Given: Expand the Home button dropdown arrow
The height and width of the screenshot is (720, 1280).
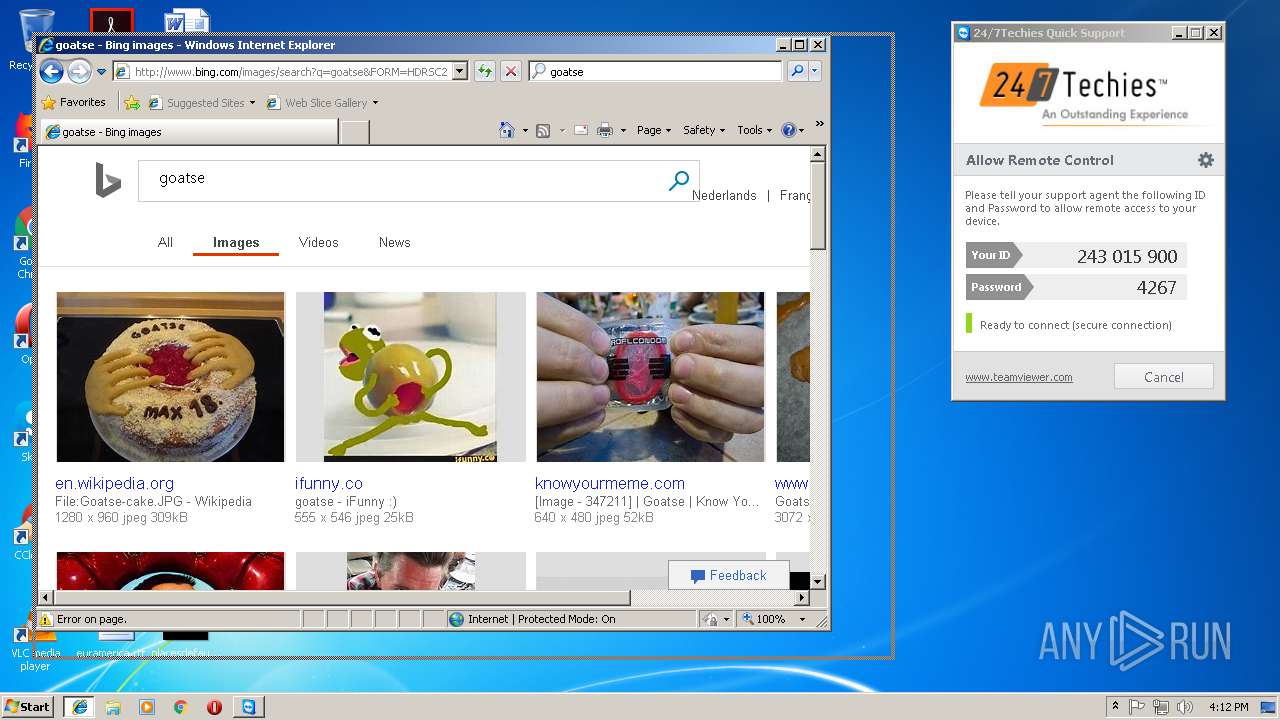Looking at the screenshot, I should point(525,131).
